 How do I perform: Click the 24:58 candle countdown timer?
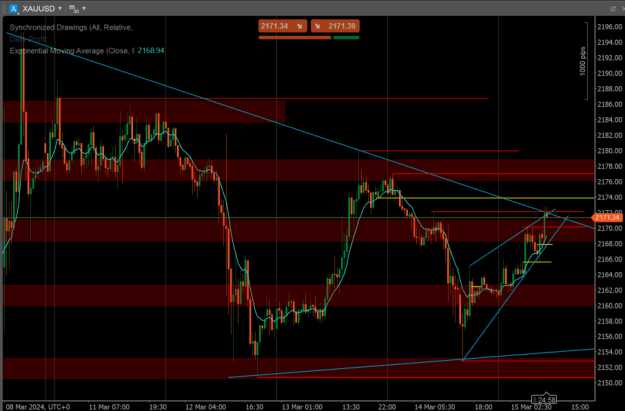pyautogui.click(x=544, y=399)
